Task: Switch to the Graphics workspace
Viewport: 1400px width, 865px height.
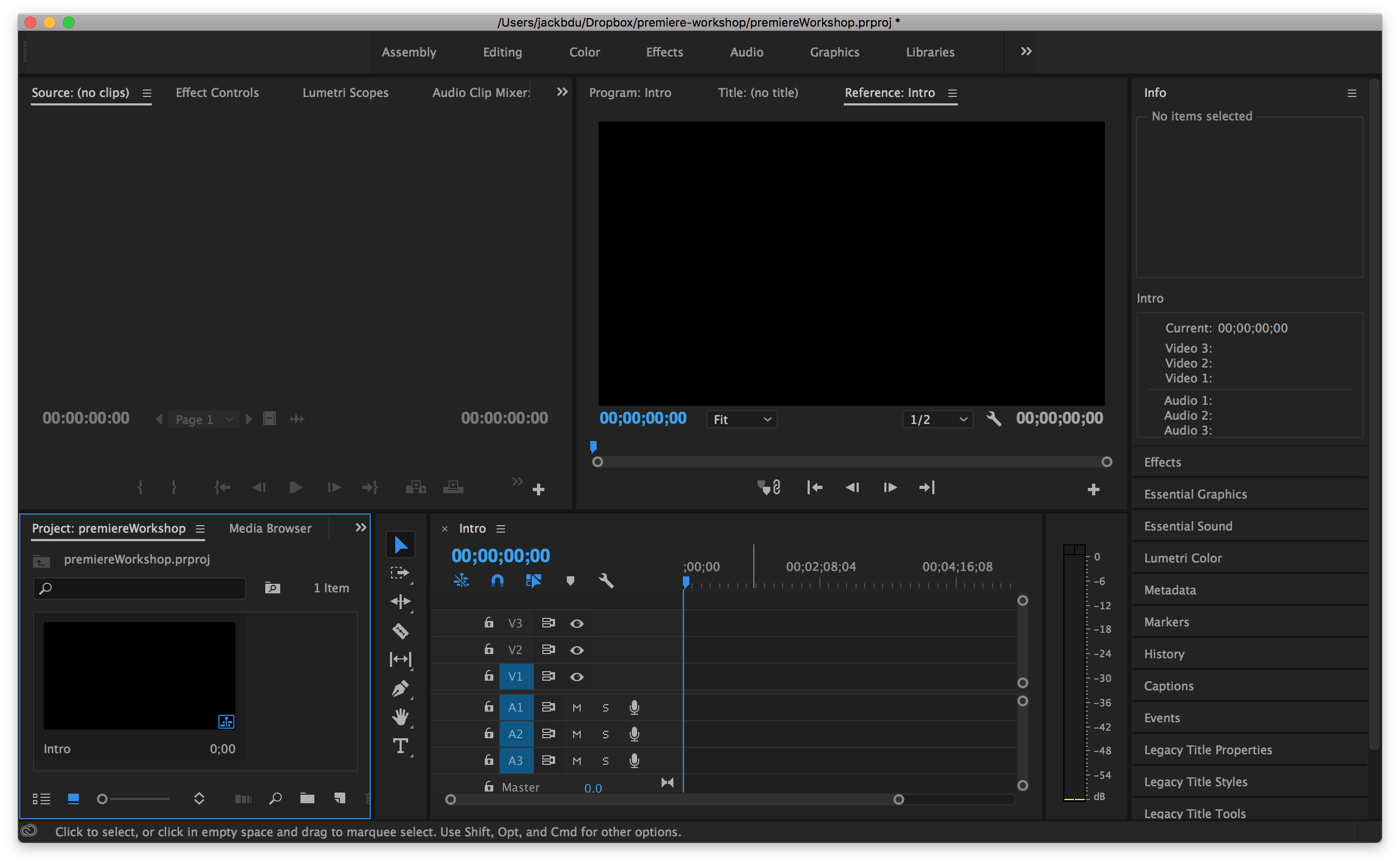Action: 834,52
